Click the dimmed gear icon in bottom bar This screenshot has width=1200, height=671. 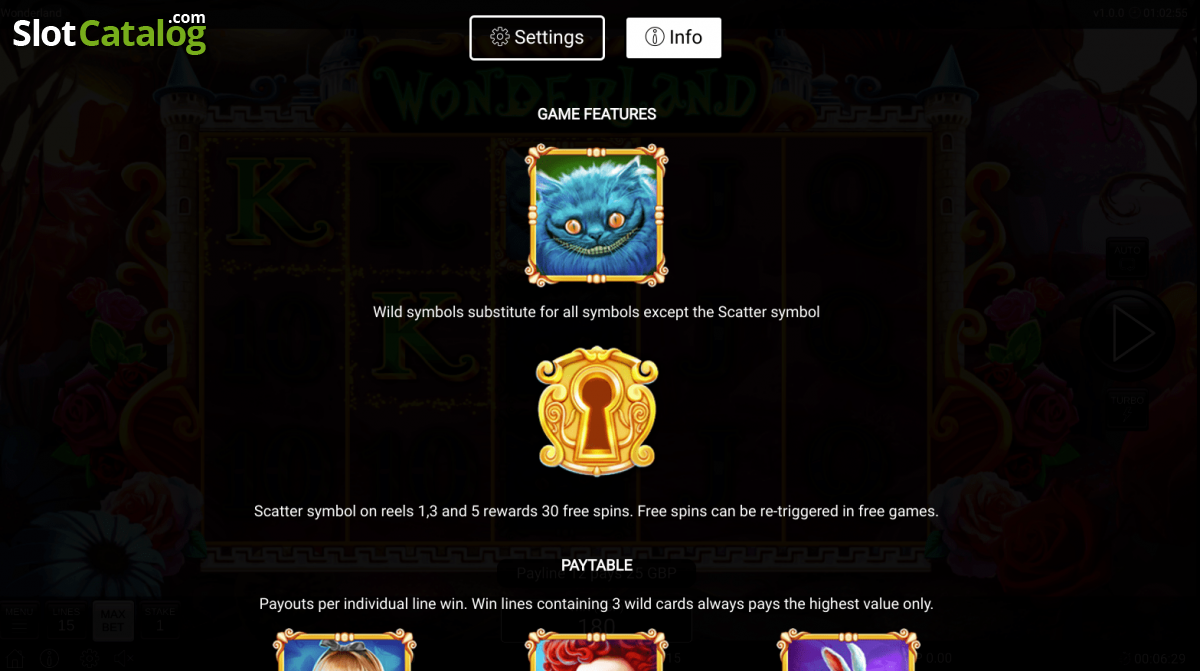point(89,659)
